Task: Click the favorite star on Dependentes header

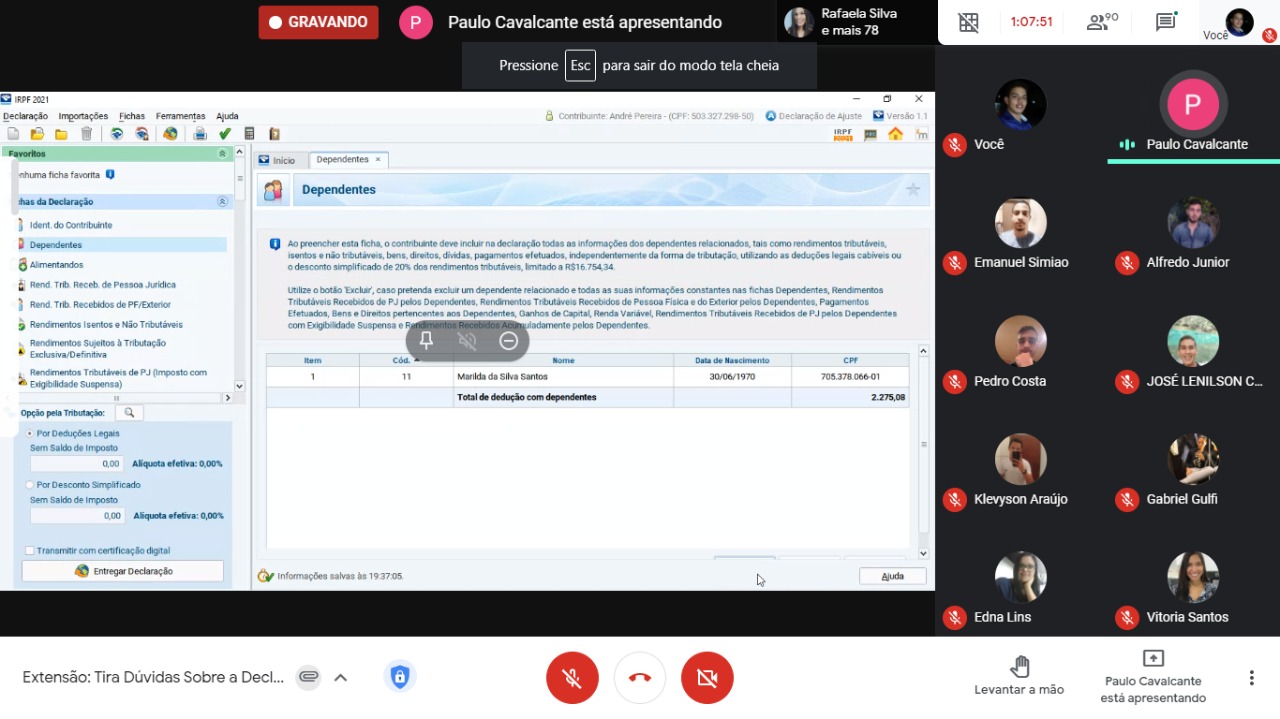Action: [912, 190]
